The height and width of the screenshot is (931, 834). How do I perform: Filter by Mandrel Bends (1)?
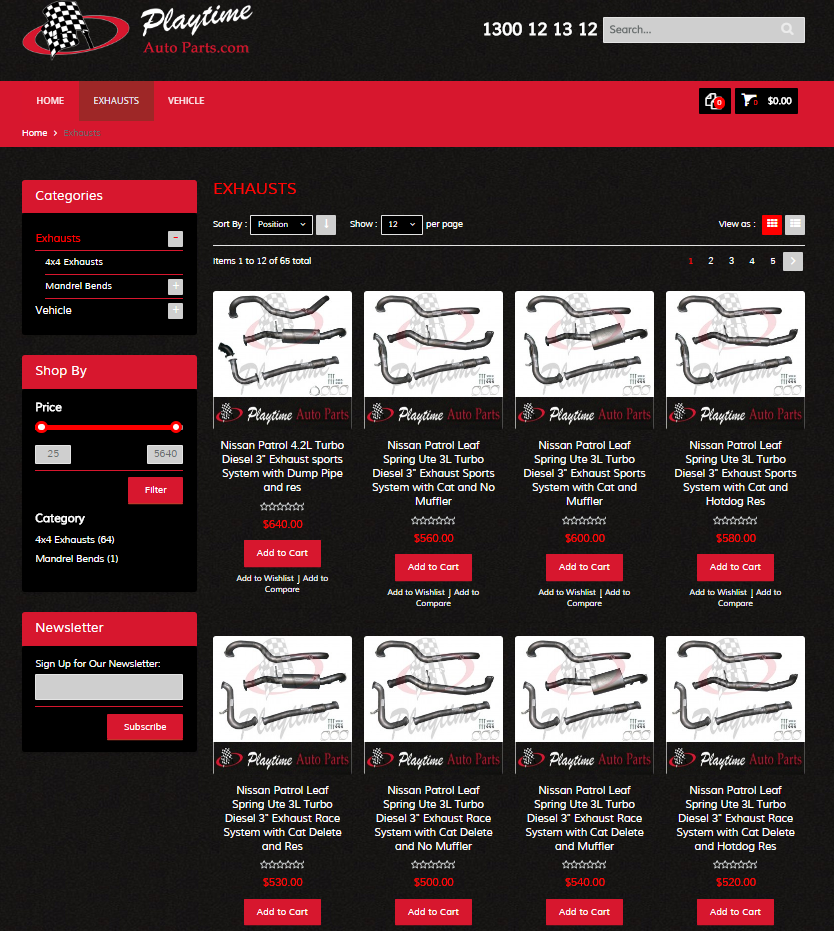(77, 559)
